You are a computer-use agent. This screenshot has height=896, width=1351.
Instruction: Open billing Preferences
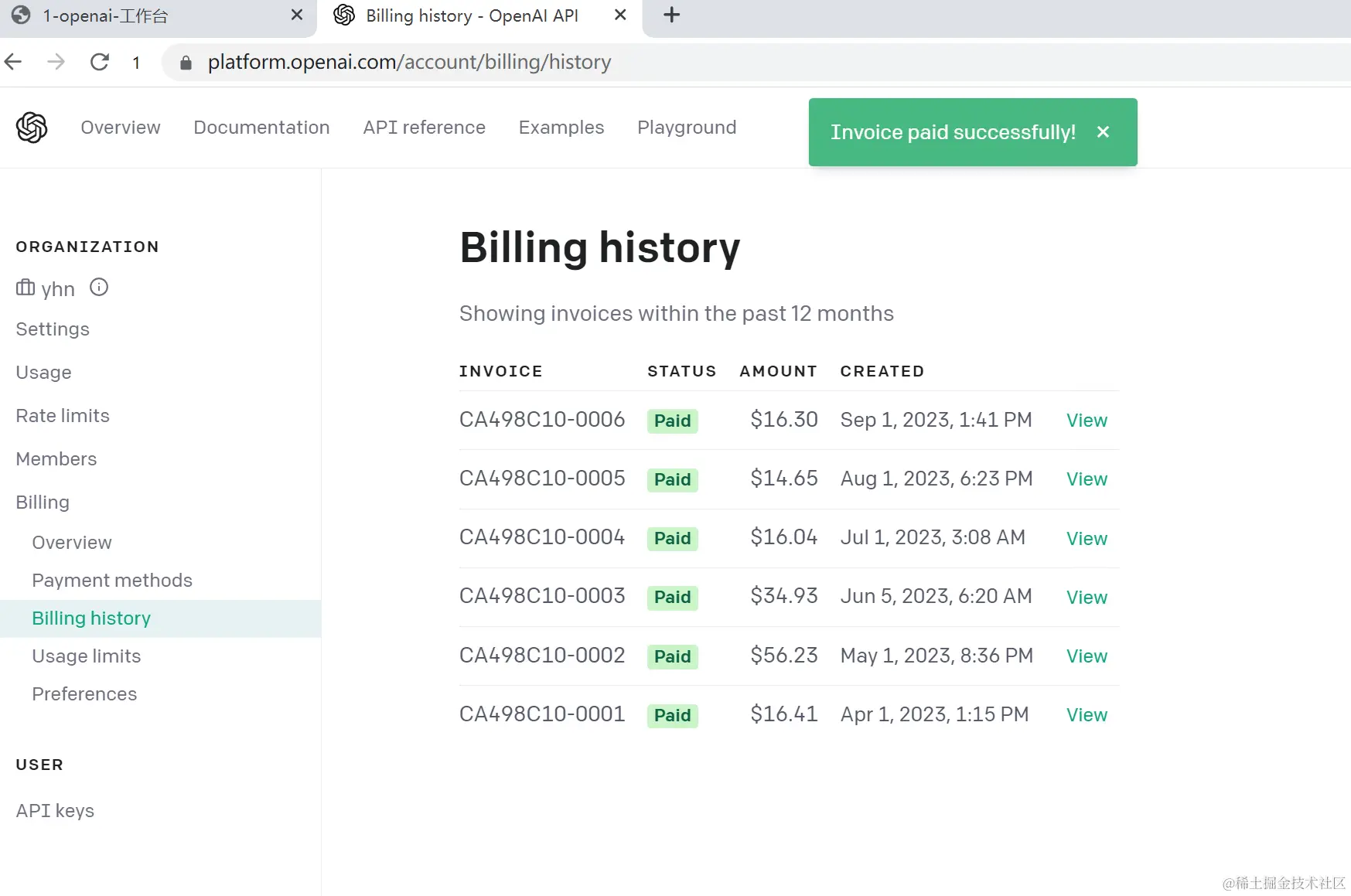pos(84,694)
